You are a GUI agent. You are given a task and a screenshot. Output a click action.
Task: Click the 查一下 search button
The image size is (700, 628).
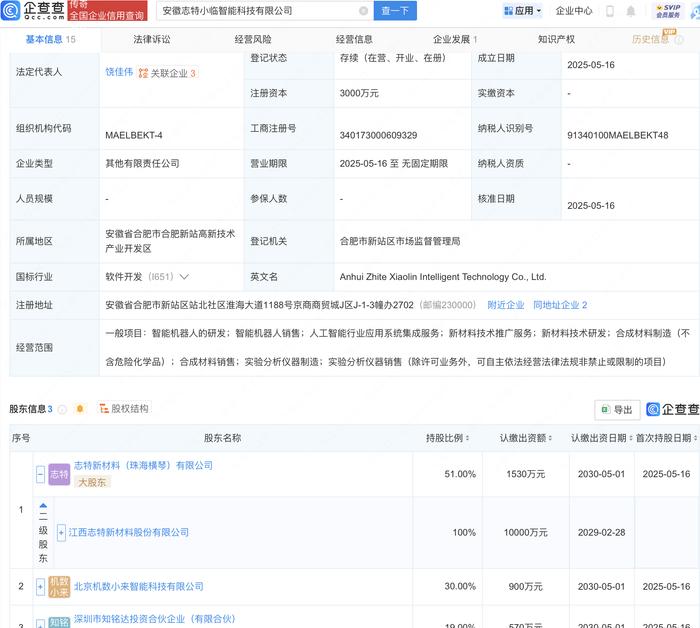[x=395, y=11]
